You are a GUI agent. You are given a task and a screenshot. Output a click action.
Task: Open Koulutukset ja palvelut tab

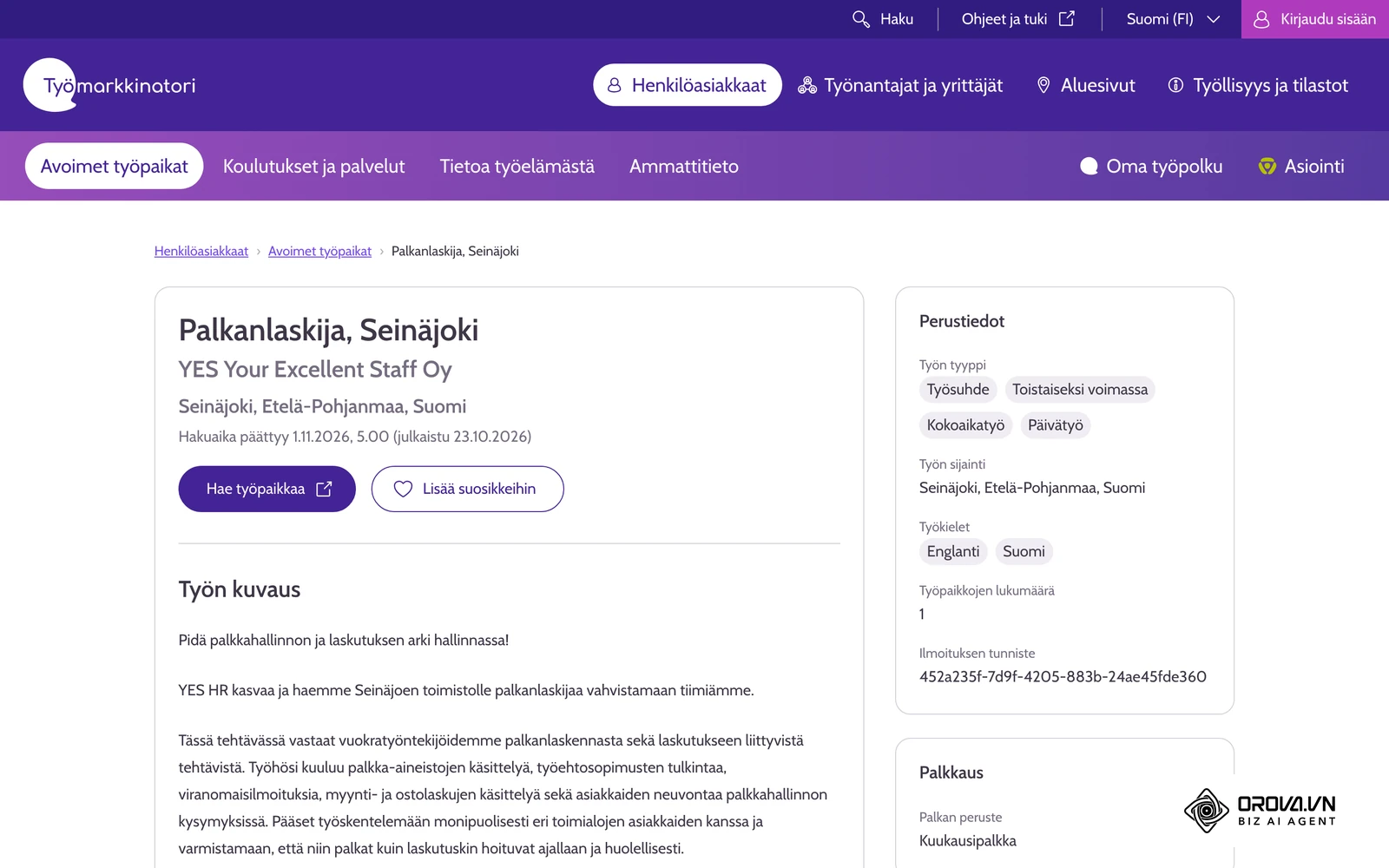point(313,166)
